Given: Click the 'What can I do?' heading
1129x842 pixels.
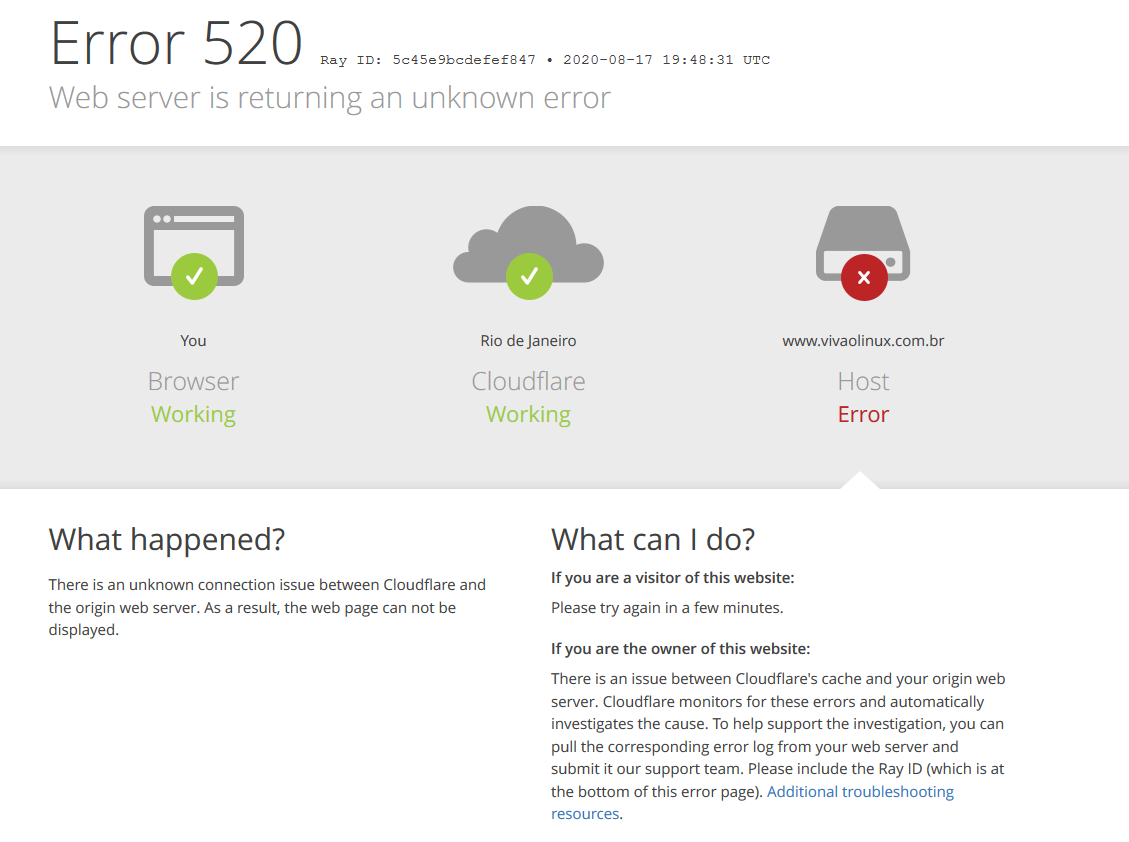Looking at the screenshot, I should [x=653, y=539].
